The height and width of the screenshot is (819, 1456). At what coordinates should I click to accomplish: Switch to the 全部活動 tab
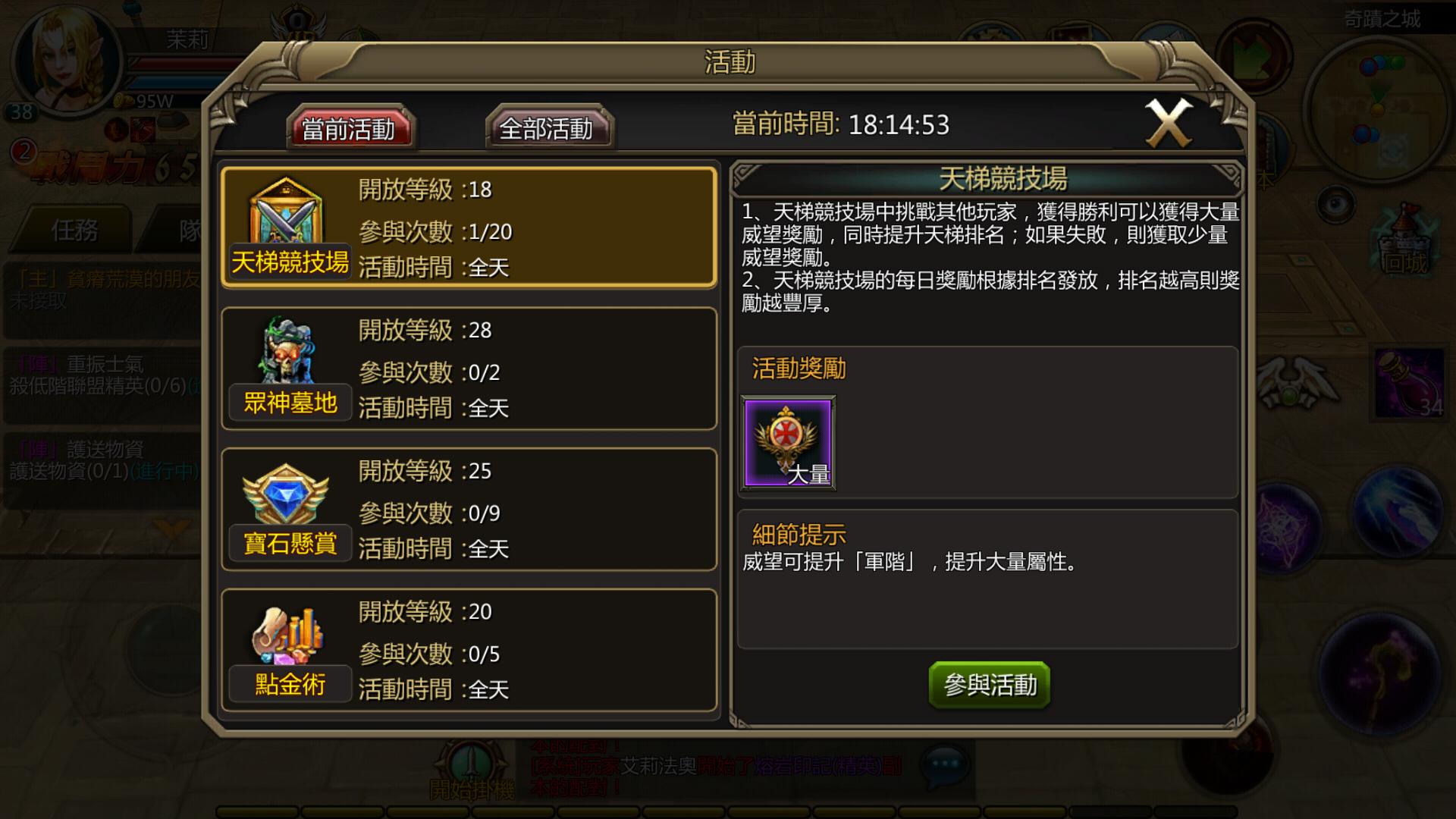pos(548,129)
